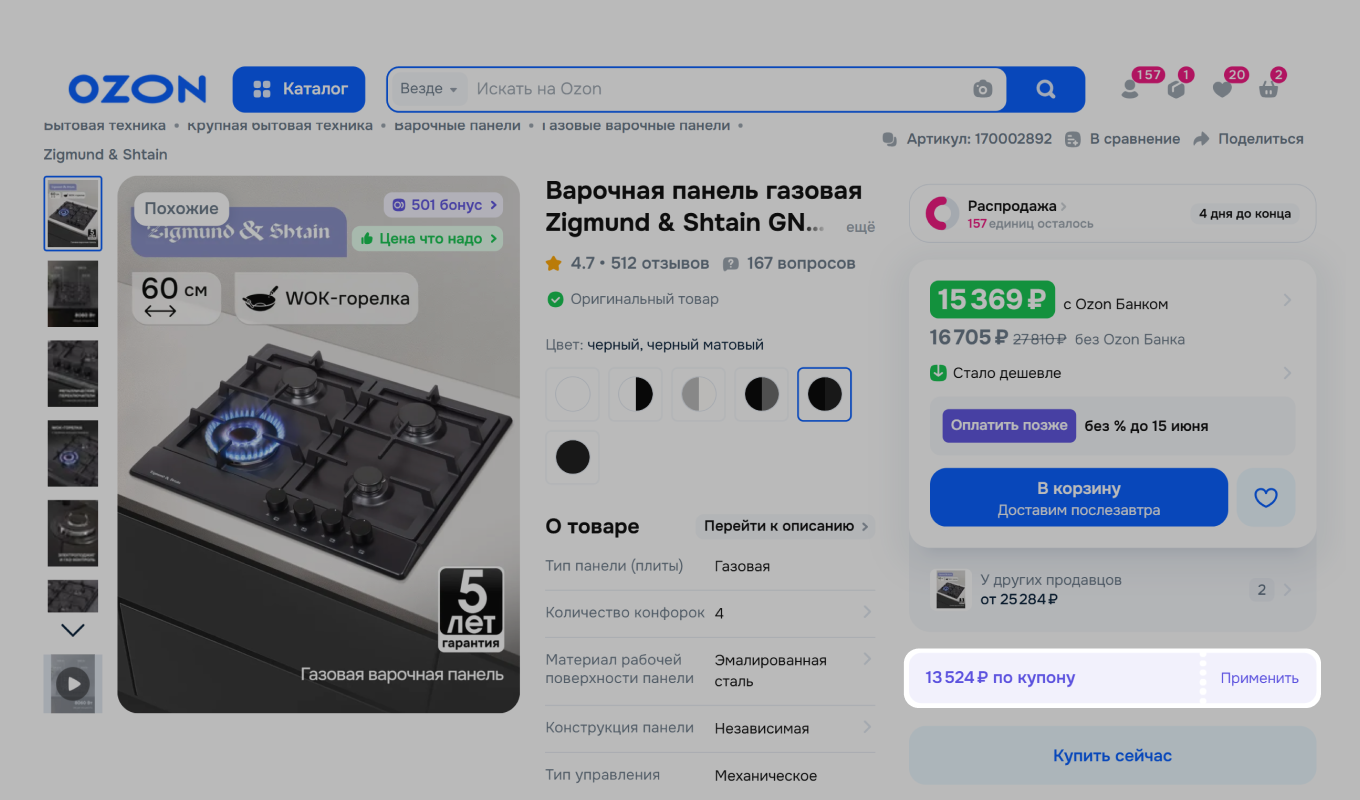Open the Везде search scope dropdown

(x=427, y=88)
